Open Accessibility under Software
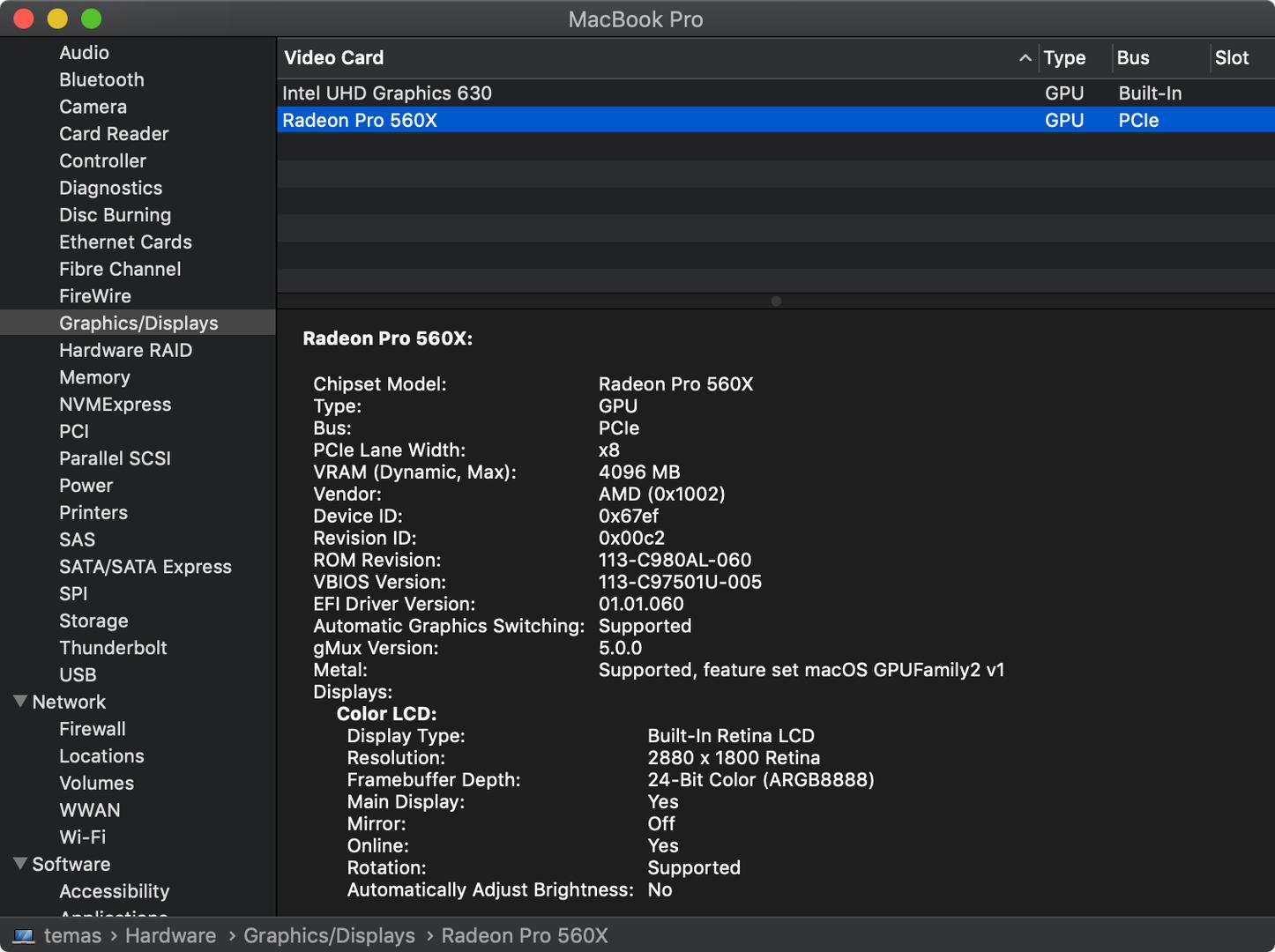 tap(114, 892)
